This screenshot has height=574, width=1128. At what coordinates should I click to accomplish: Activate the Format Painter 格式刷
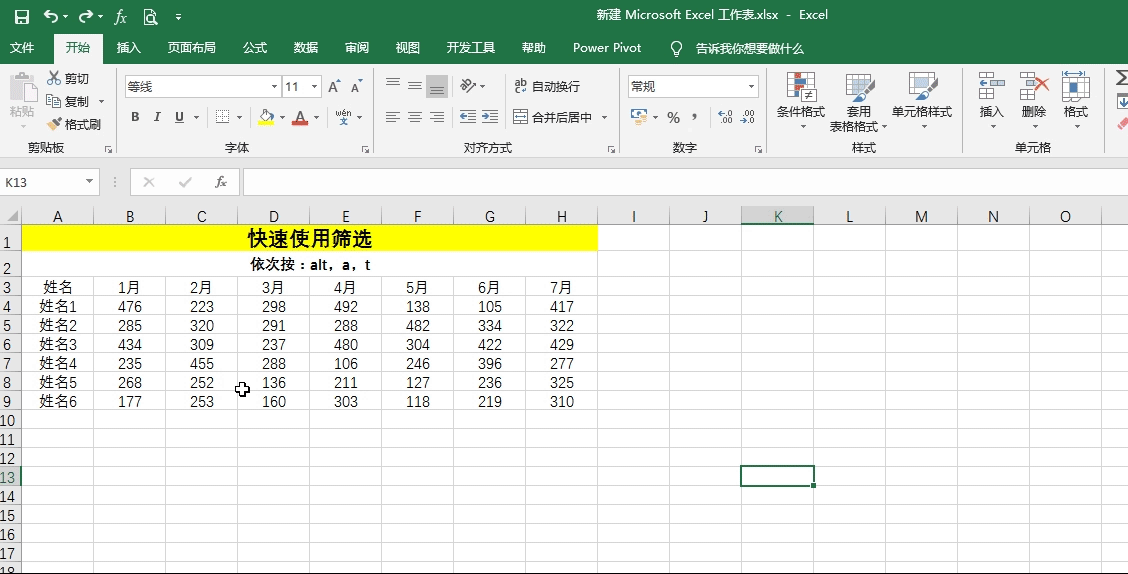click(x=74, y=124)
